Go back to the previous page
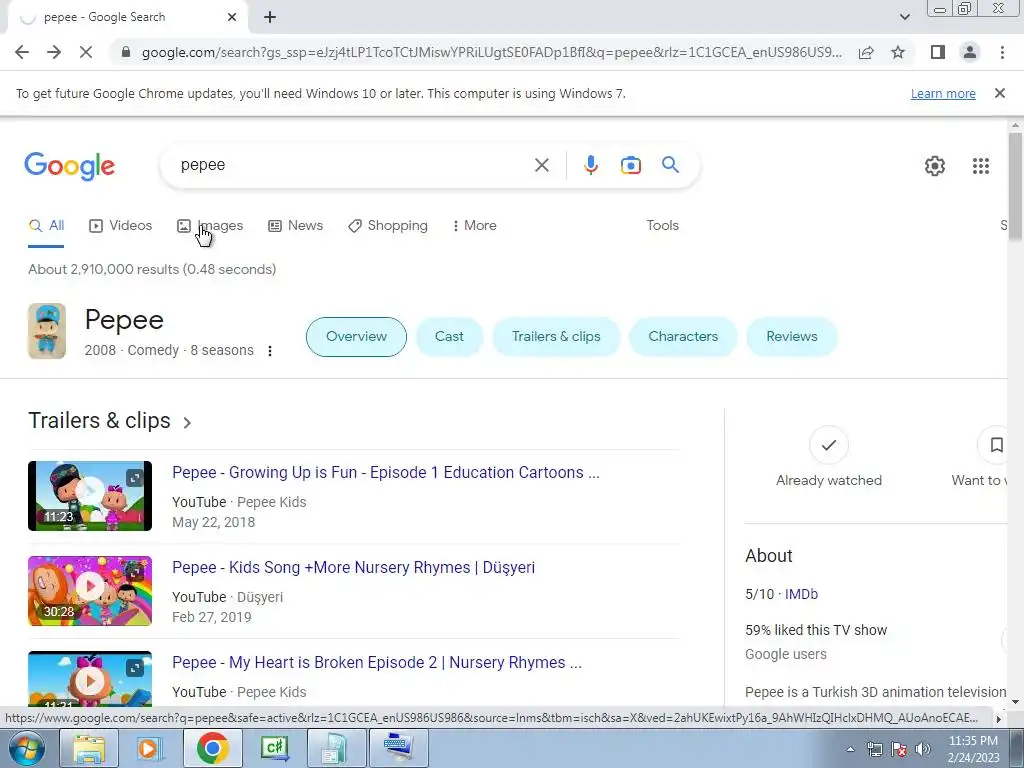 pos(22,52)
